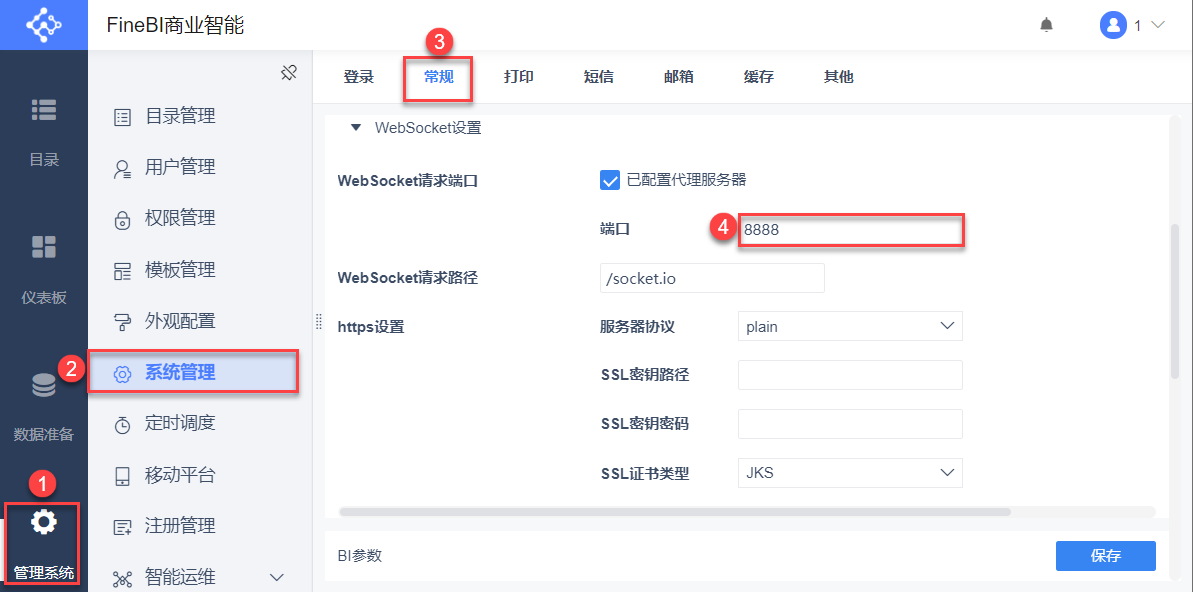Click the 注册管理 registration icon
1193x592 pixels.
click(122, 527)
